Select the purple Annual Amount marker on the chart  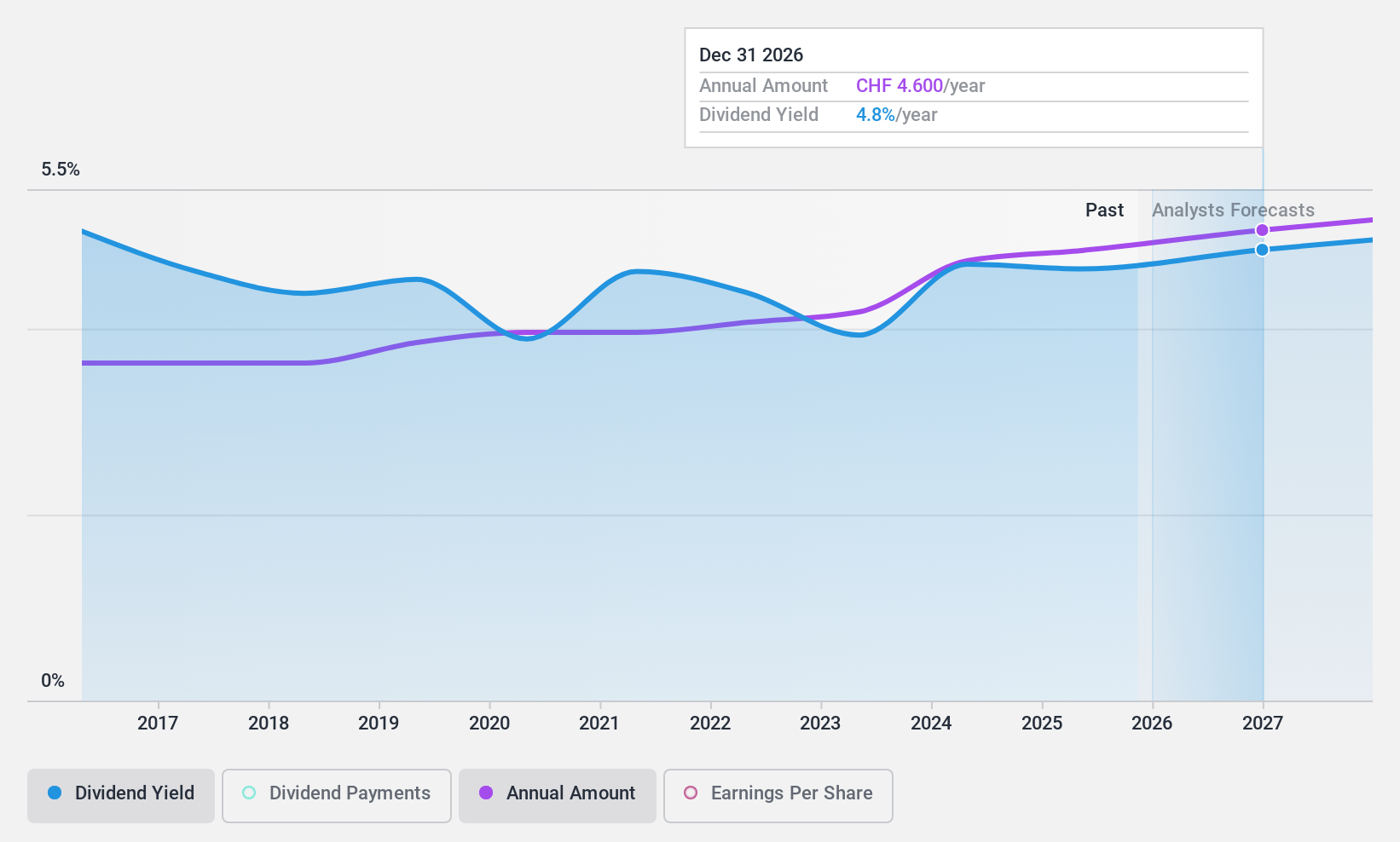click(x=1262, y=229)
